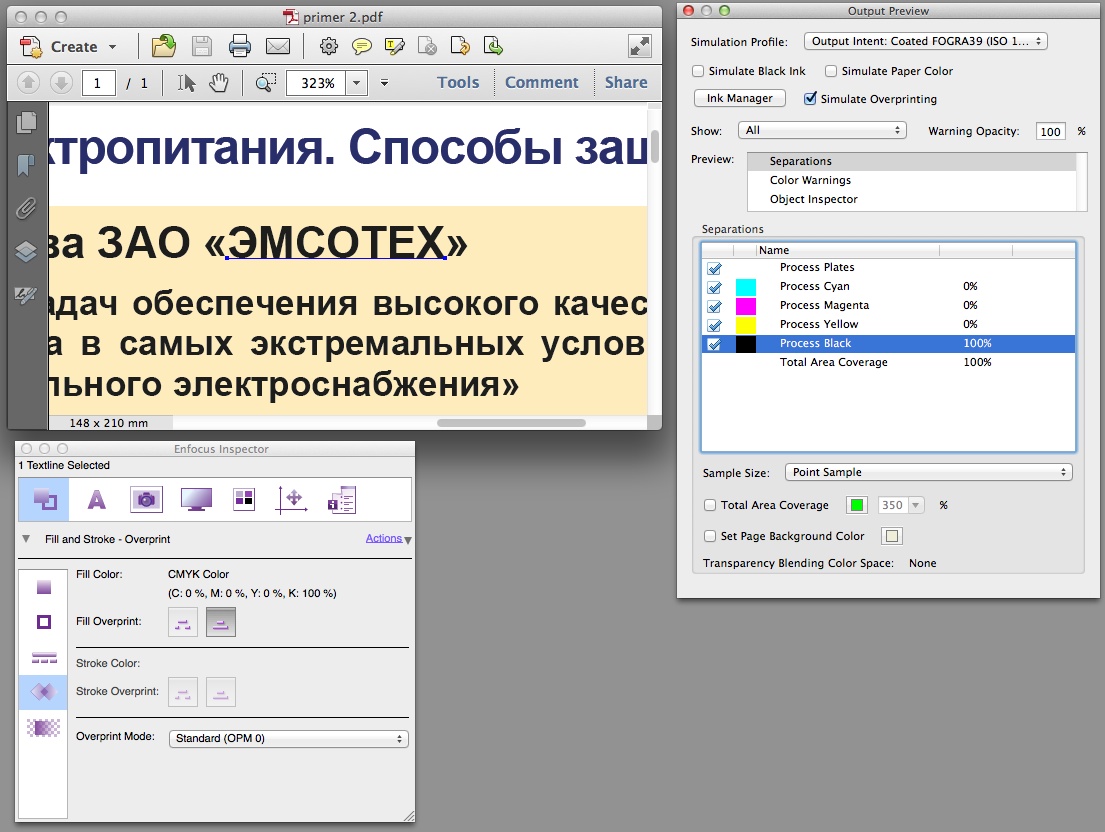Open the Show dropdown set to All

[x=822, y=130]
